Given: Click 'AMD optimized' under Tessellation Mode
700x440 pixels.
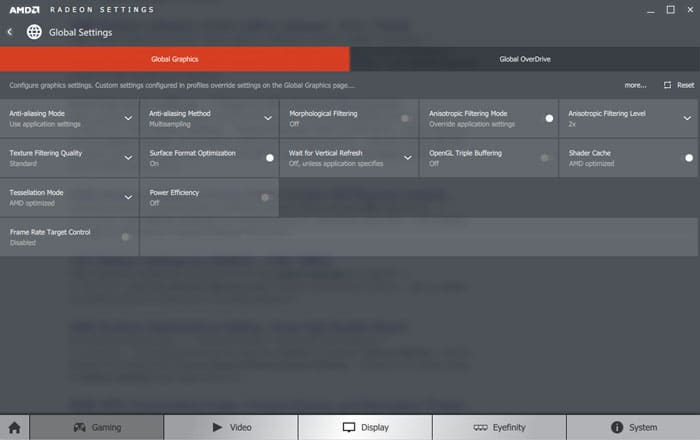Looking at the screenshot, I should click(x=32, y=203).
